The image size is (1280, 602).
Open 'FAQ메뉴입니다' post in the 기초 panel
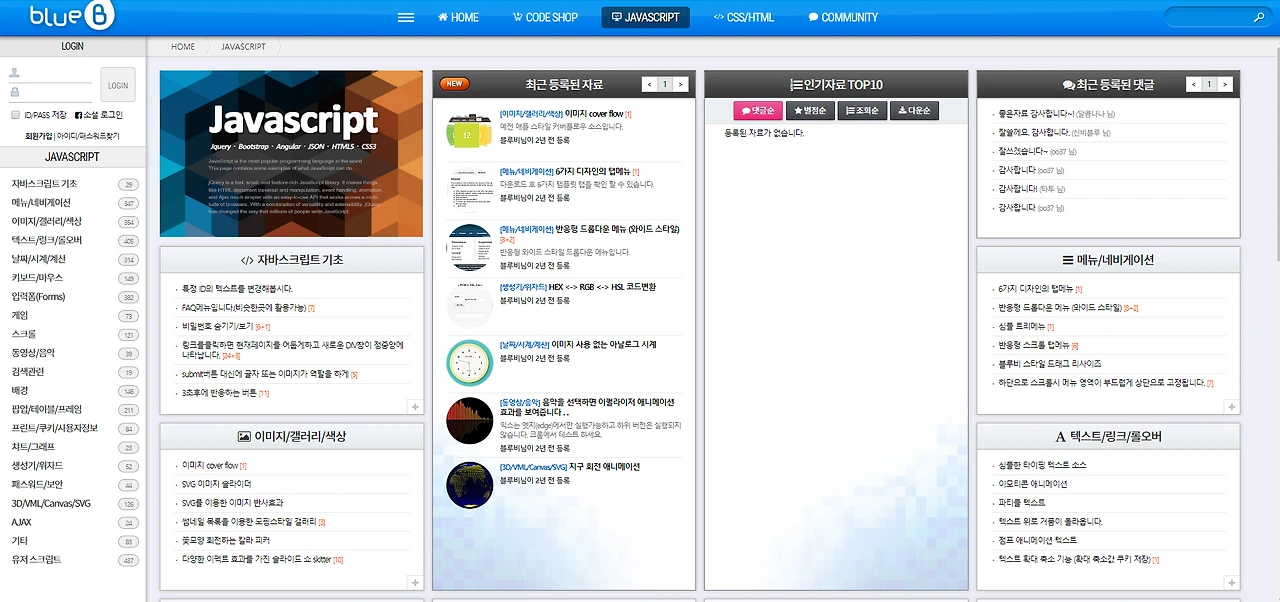pyautogui.click(x=243, y=308)
